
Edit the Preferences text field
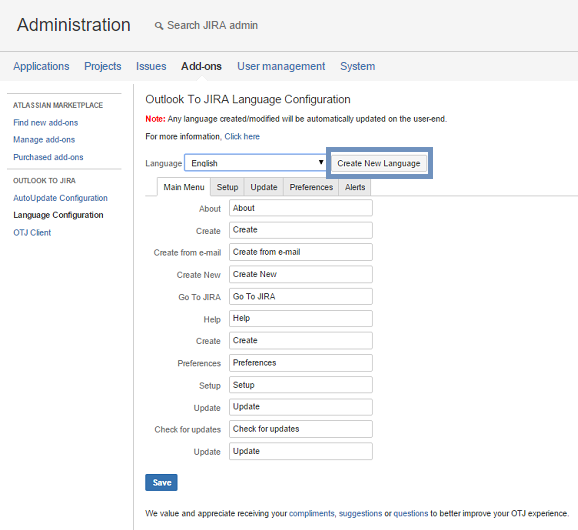click(301, 363)
